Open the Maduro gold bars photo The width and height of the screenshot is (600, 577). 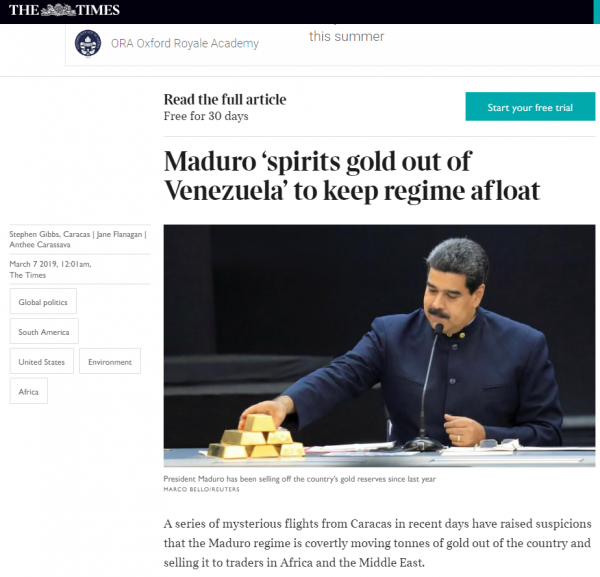[x=379, y=346]
